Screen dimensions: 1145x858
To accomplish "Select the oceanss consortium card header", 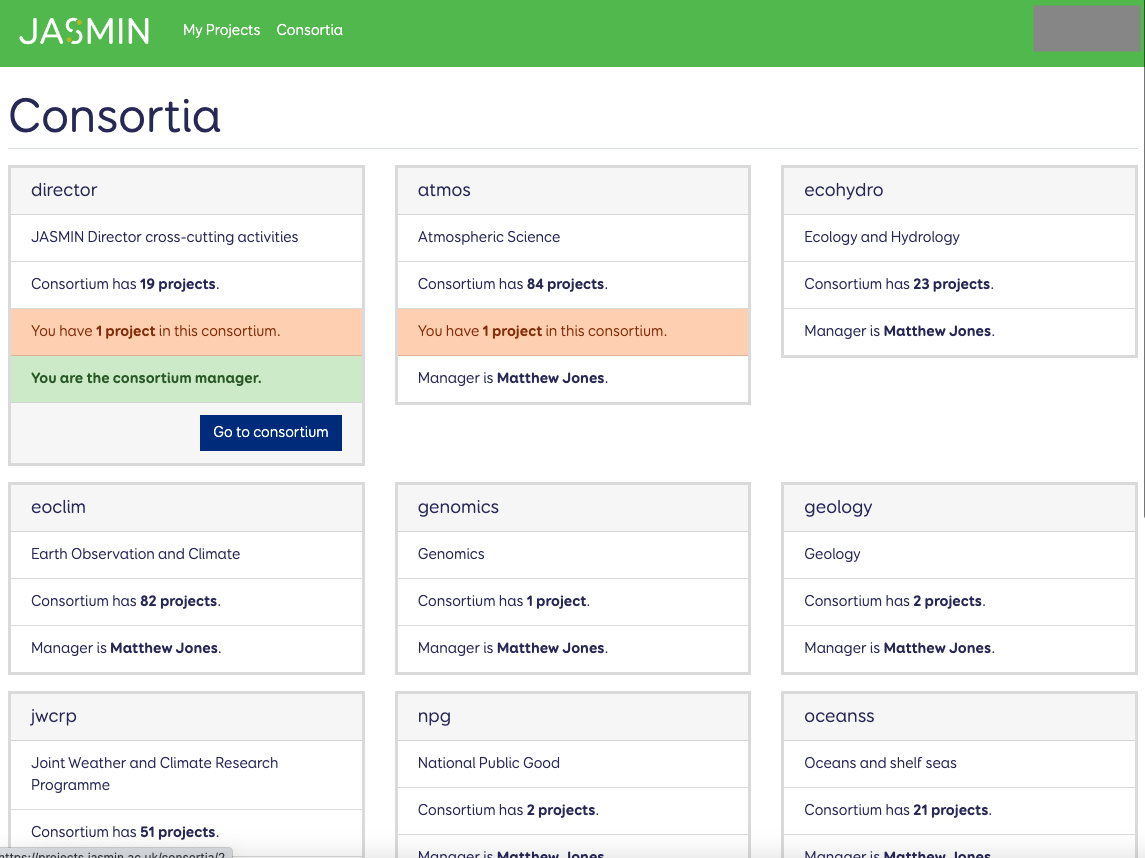I will pos(958,716).
